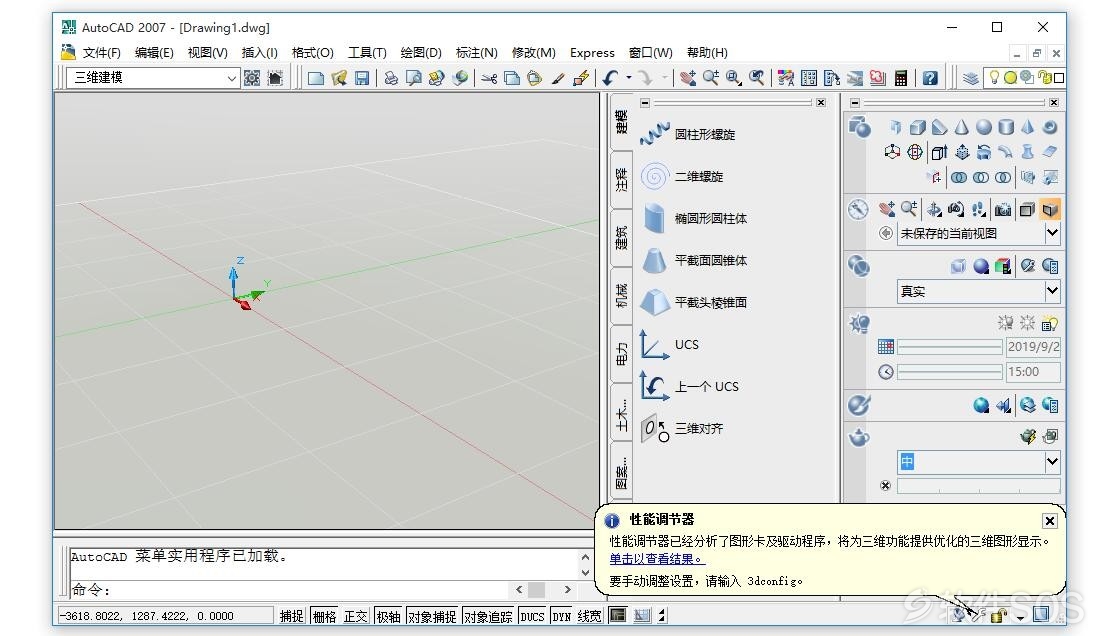Open the Undo history dropdown arrow
This screenshot has height=636, width=1101.
tap(628, 78)
